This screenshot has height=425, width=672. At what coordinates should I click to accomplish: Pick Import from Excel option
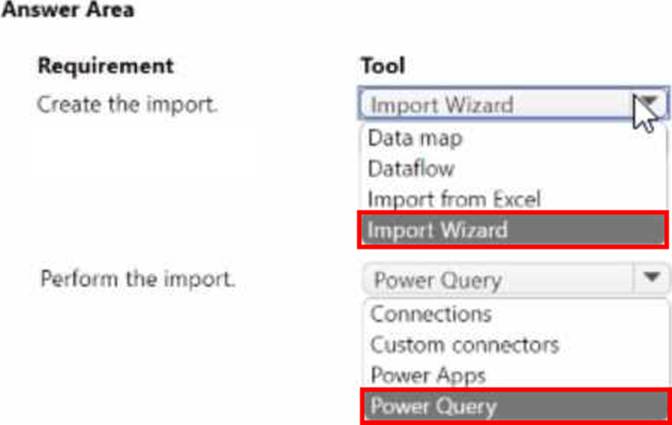pyautogui.click(x=453, y=199)
